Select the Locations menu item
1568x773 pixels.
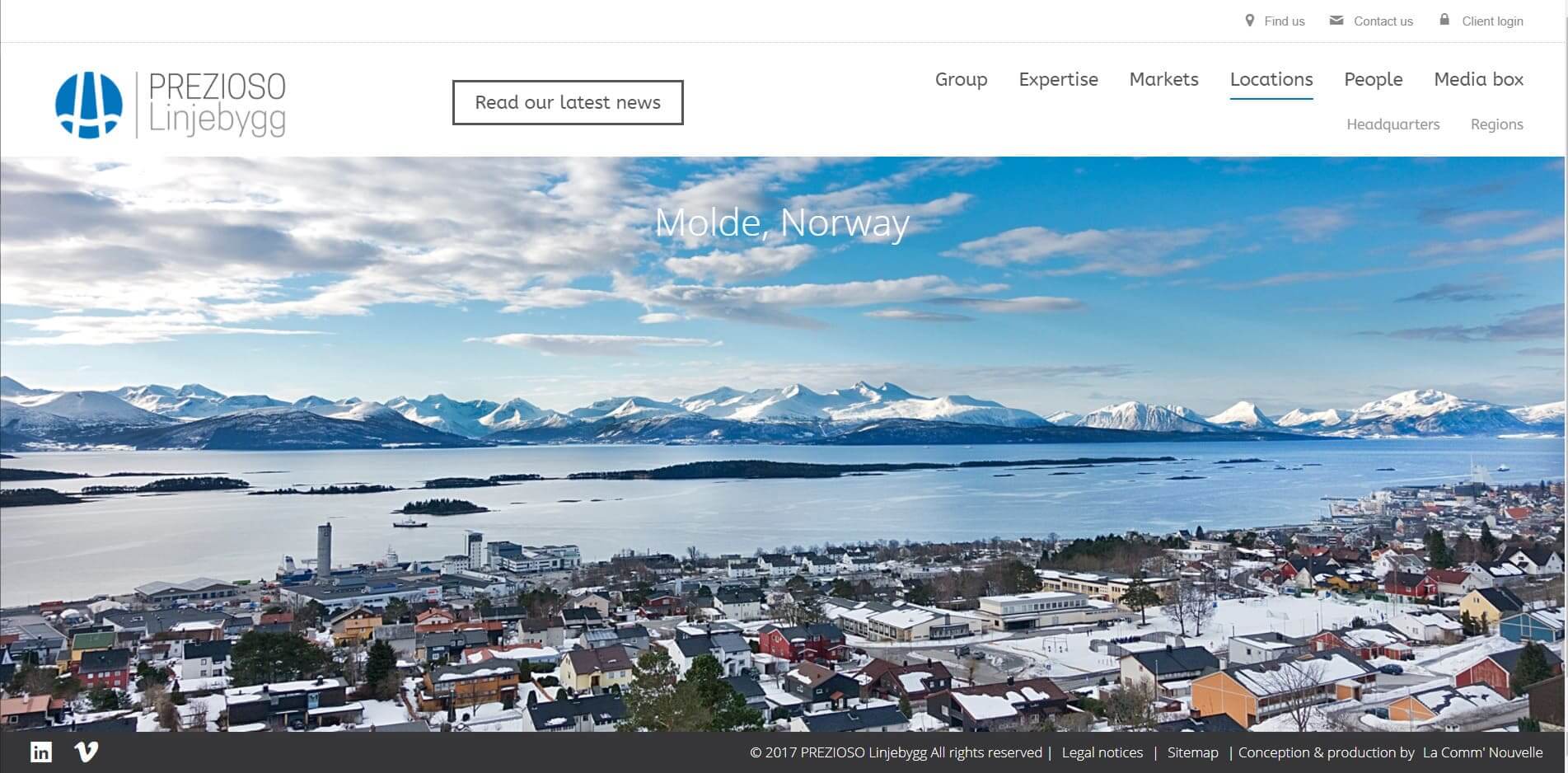(1271, 79)
